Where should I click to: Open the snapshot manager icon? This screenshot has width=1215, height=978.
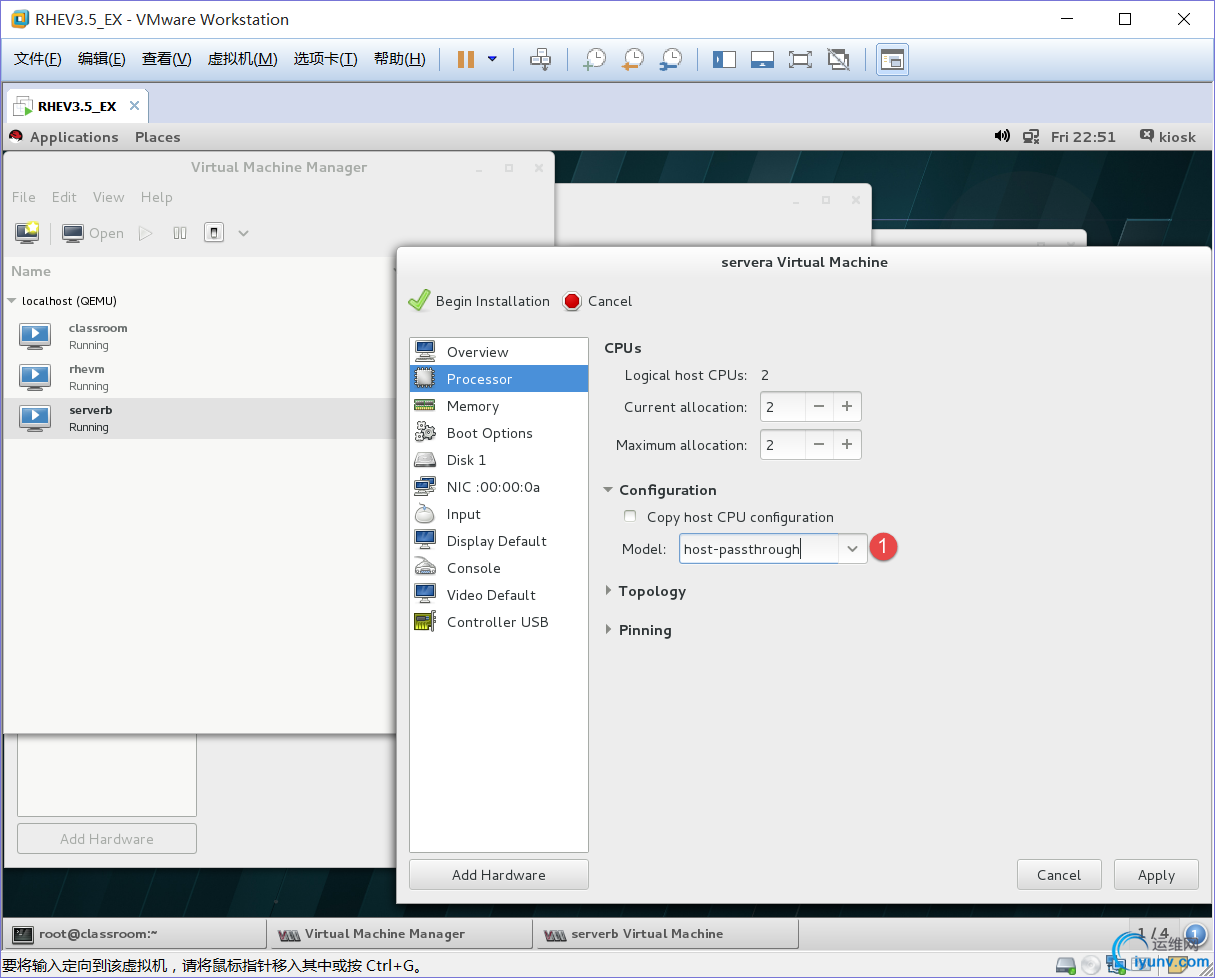point(671,60)
